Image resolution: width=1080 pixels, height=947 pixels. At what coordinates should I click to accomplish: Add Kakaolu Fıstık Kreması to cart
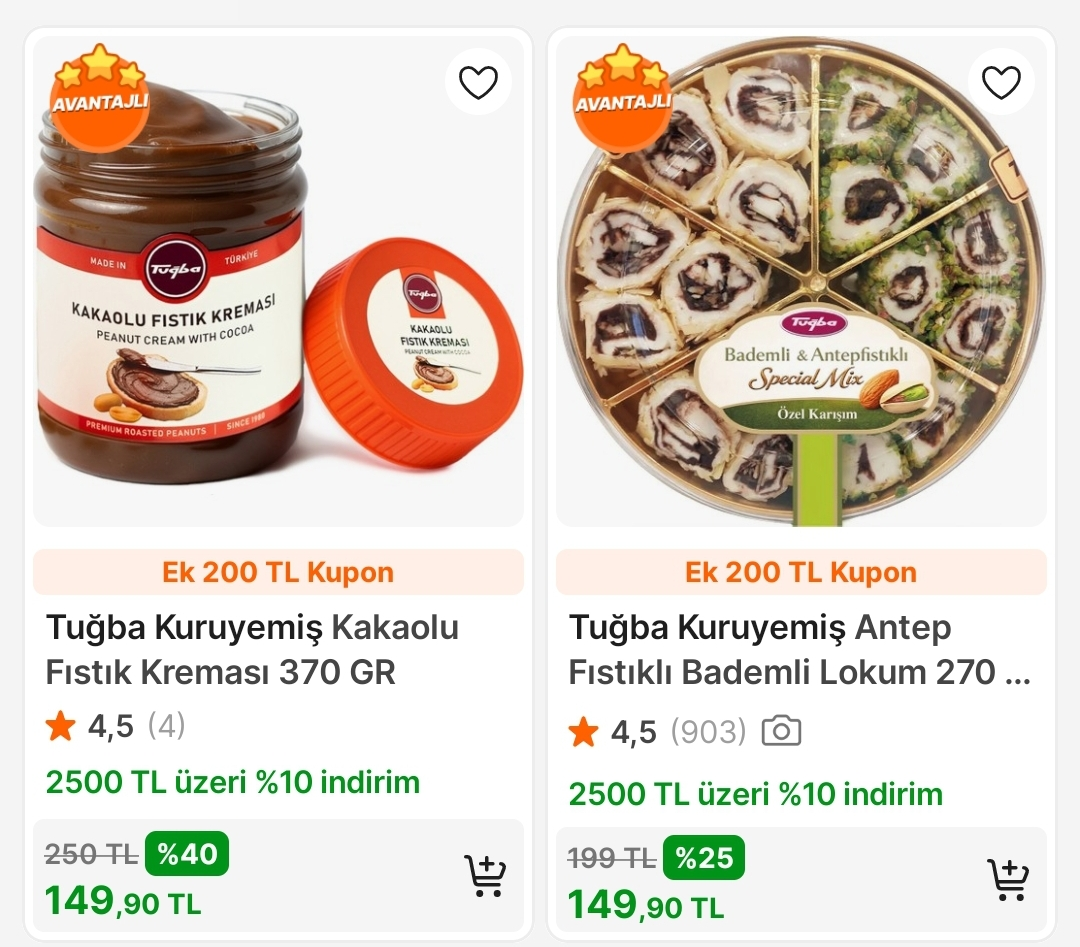486,877
